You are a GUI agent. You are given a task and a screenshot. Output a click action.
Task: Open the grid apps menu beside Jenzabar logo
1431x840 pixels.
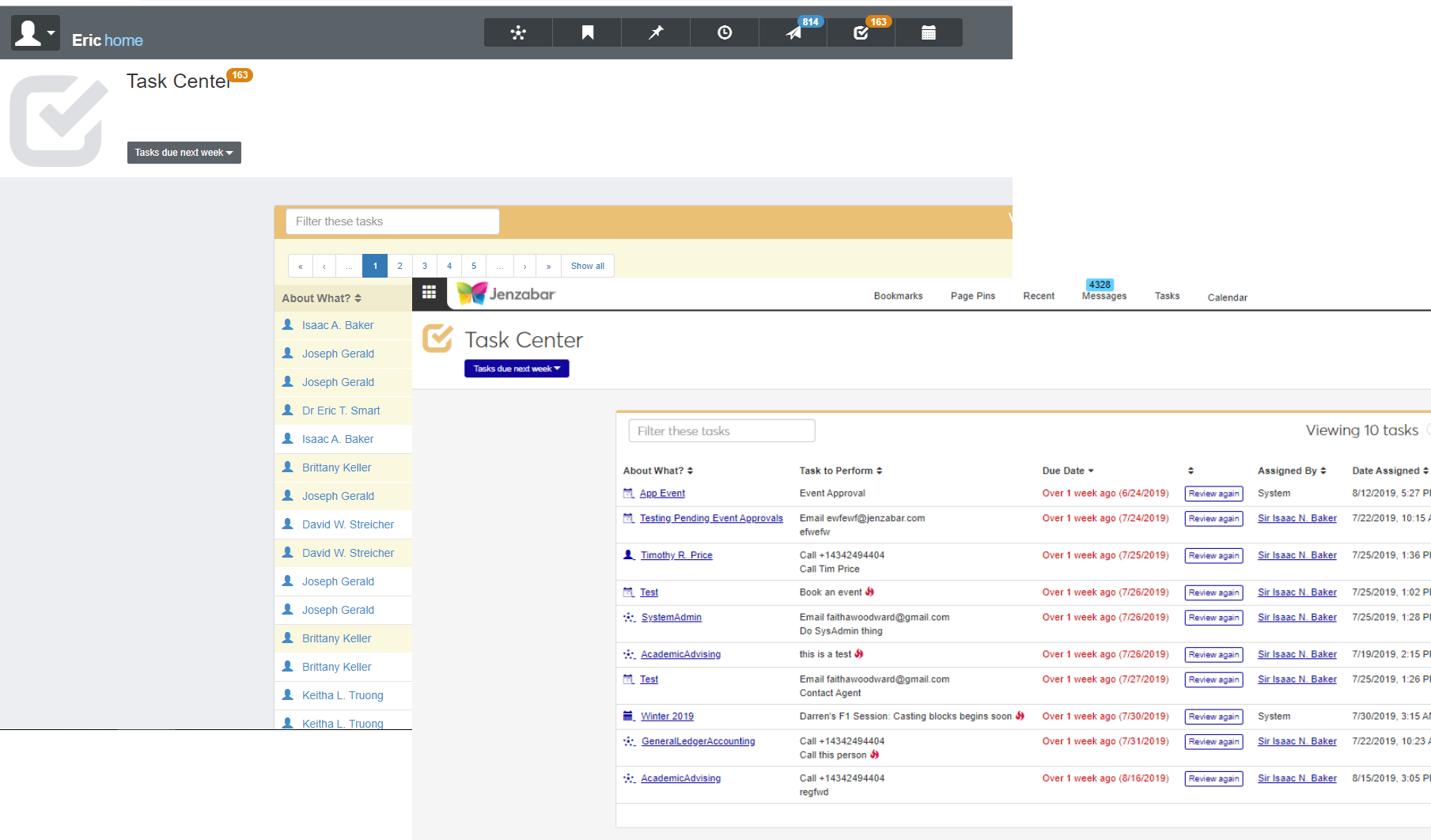coord(429,293)
